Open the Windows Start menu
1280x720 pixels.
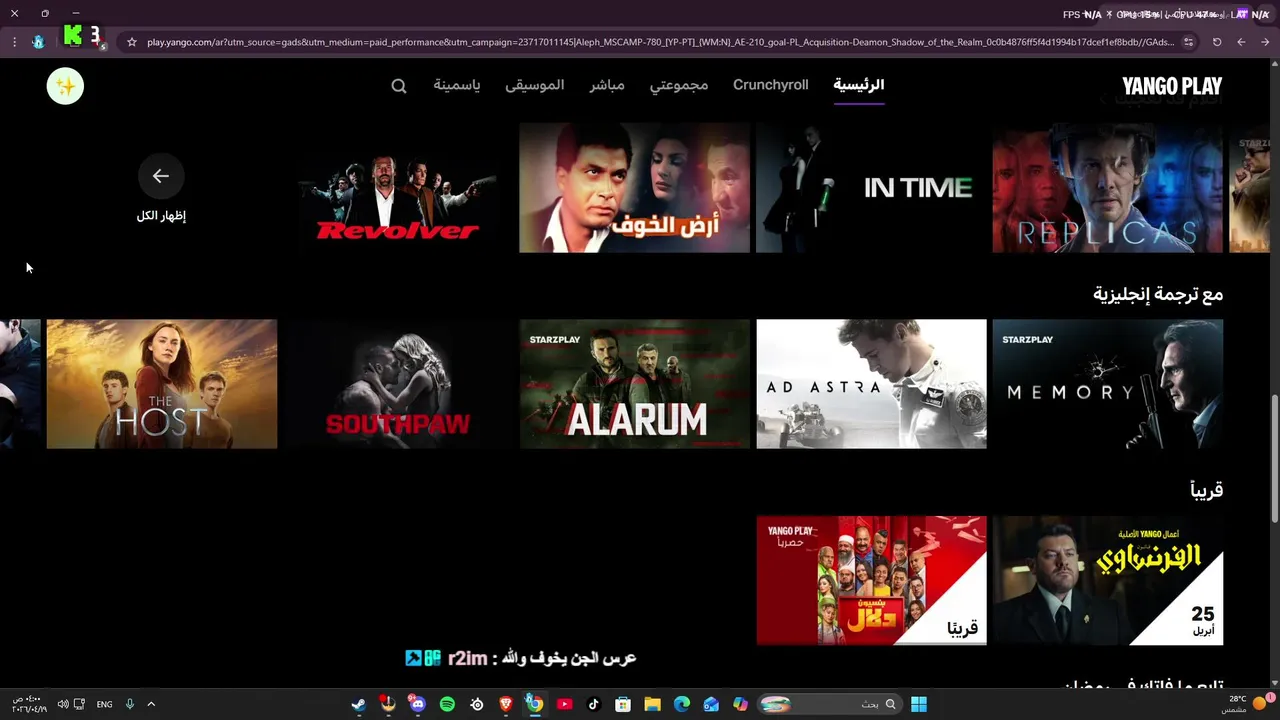(x=919, y=704)
